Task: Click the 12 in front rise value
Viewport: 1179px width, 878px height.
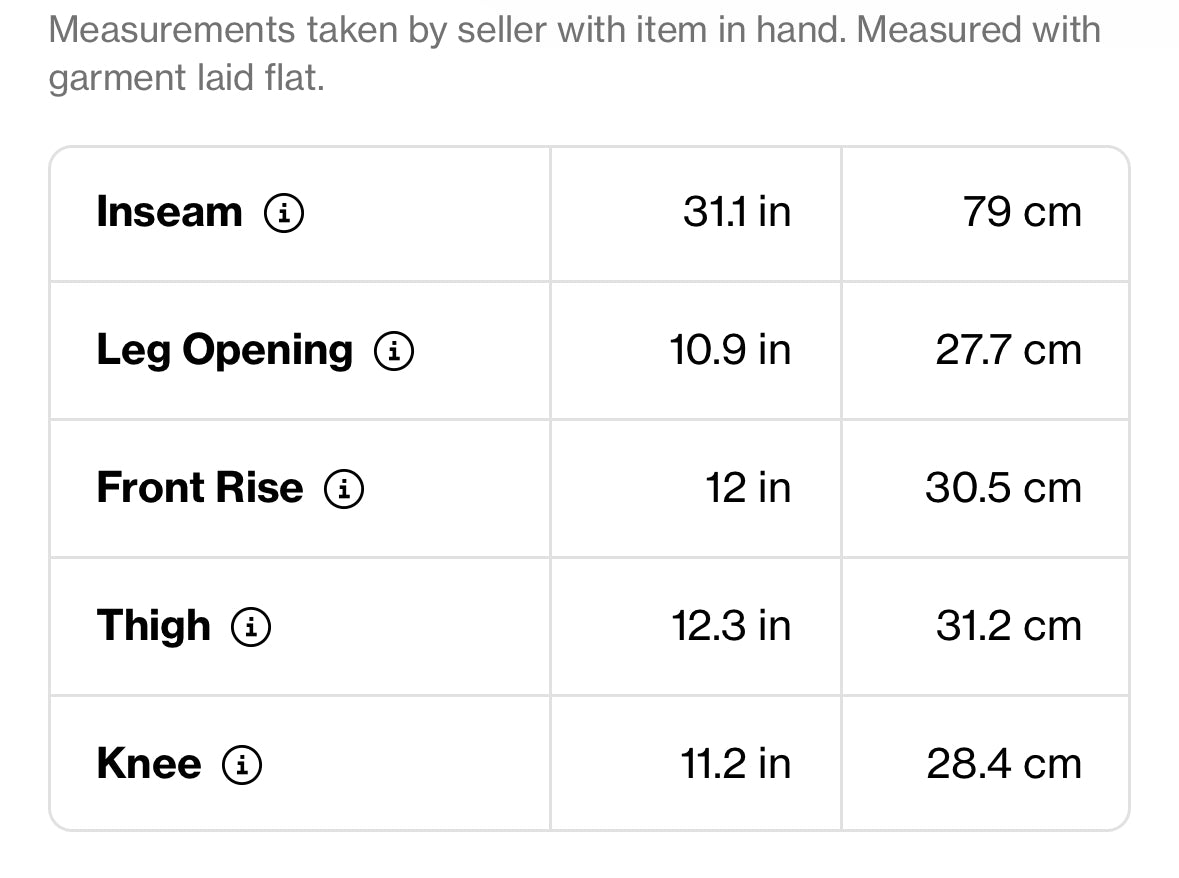Action: click(x=748, y=488)
